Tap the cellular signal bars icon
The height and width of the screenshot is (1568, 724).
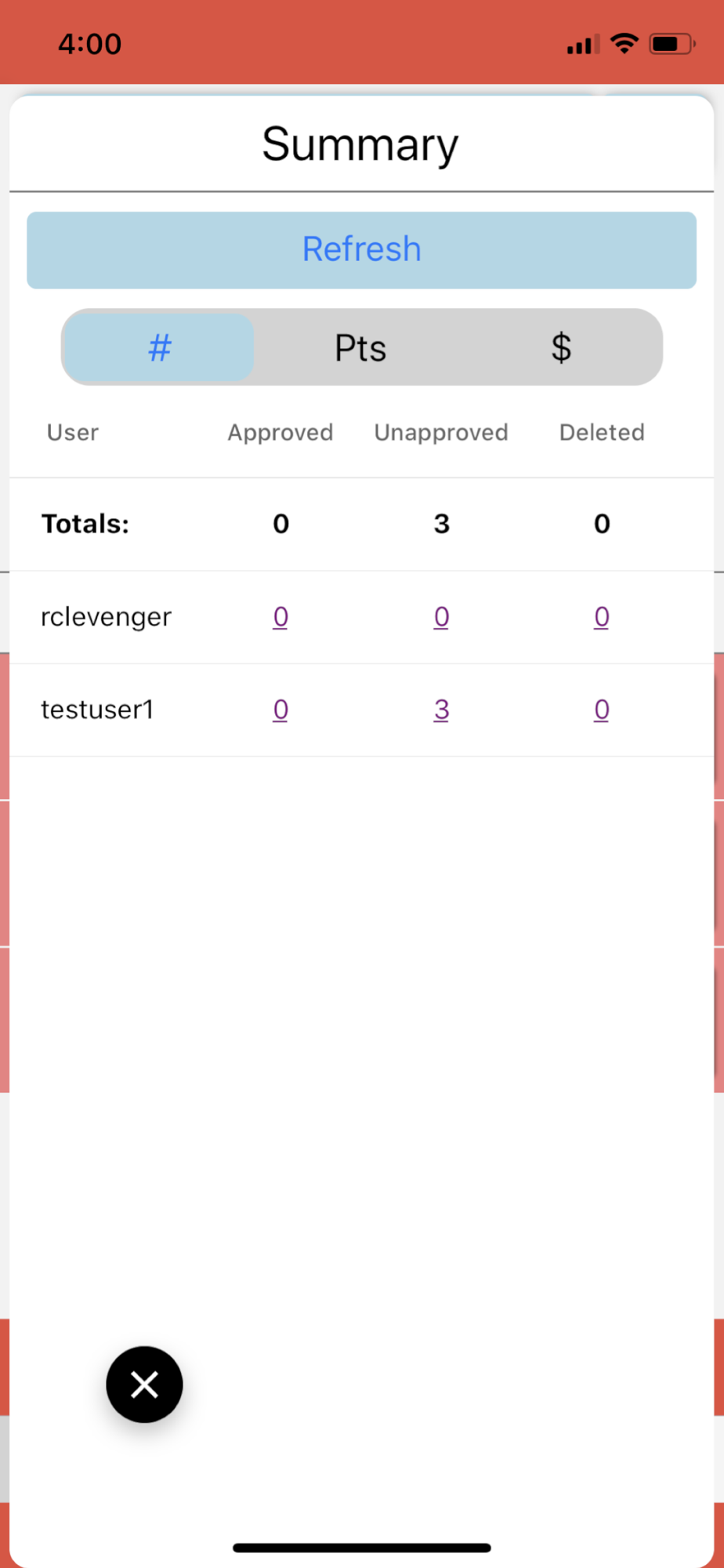[584, 44]
